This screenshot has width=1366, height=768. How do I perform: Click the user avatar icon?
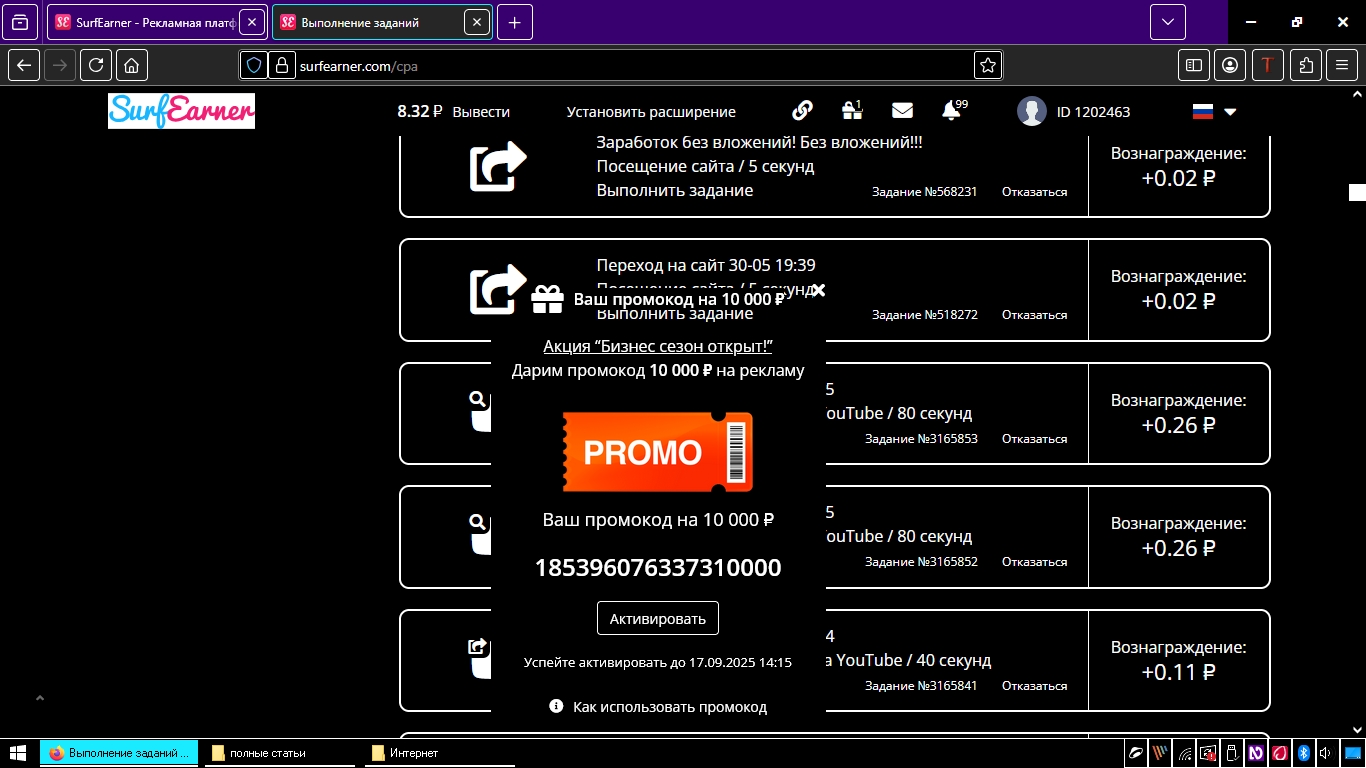point(1031,112)
